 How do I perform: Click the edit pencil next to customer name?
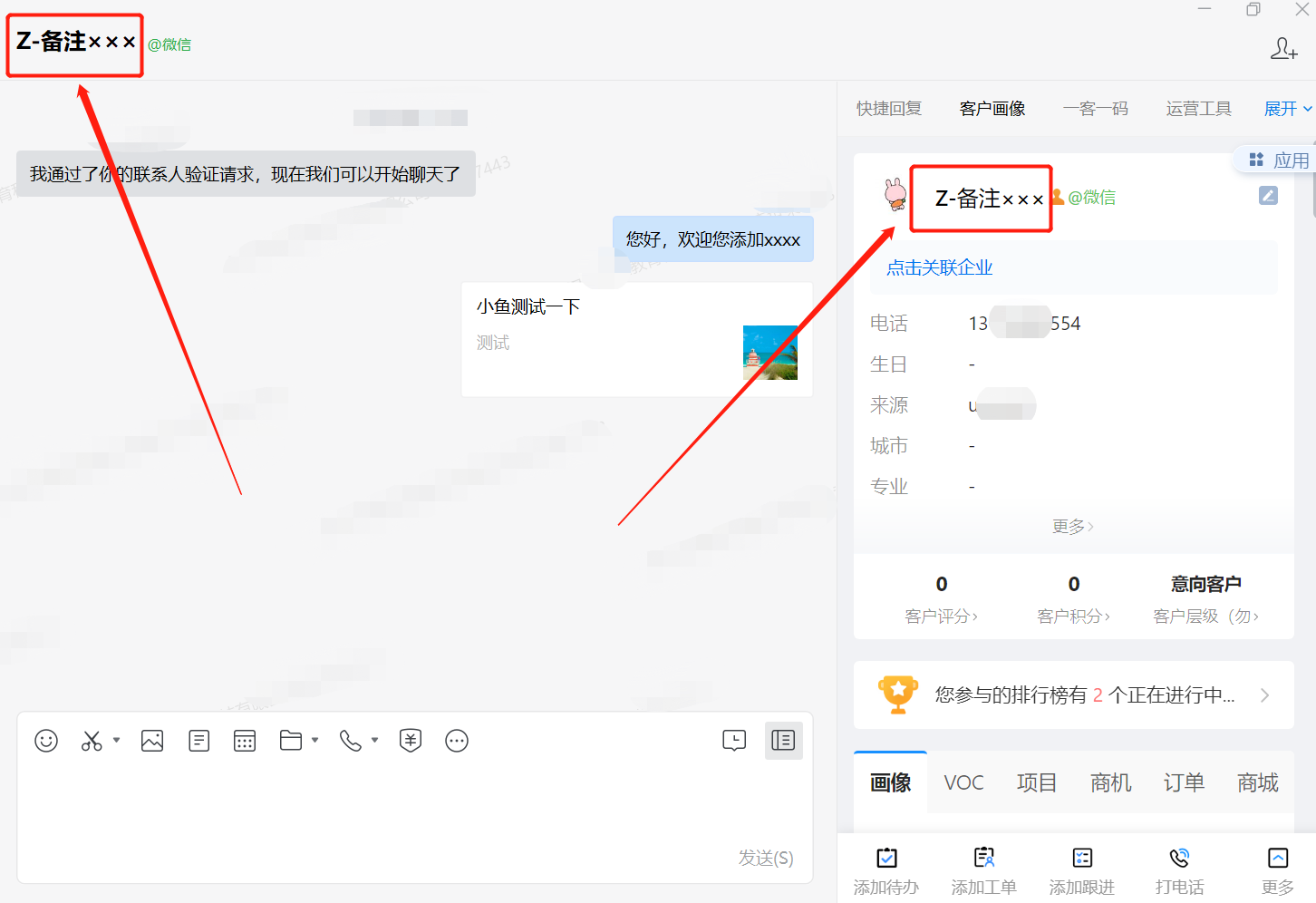pos(1268,195)
